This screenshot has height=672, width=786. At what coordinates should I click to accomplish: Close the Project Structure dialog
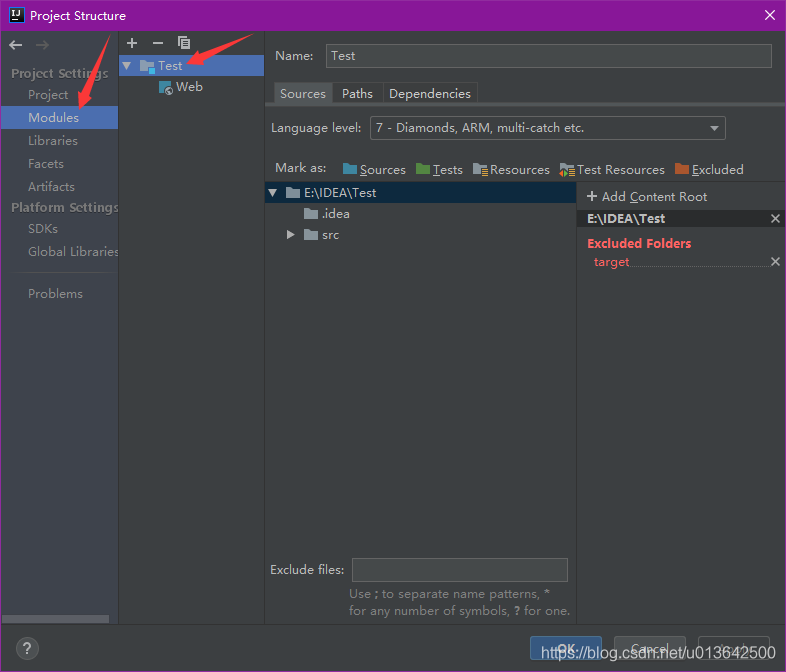tap(770, 16)
